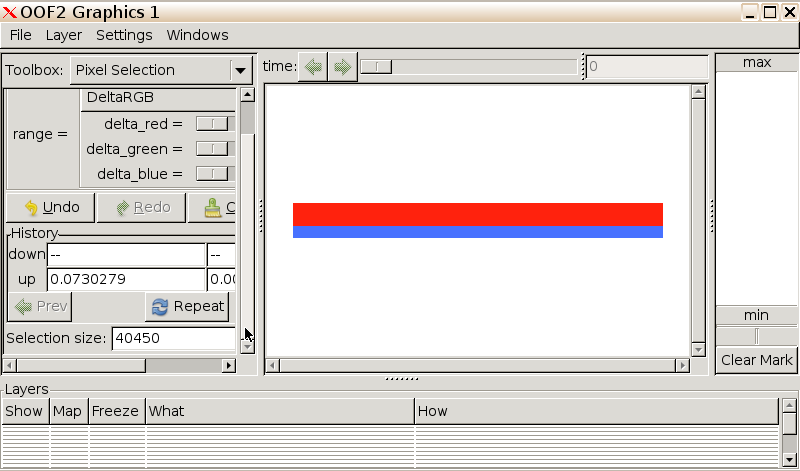Click the max label in contour panel
Viewport: 800px width, 471px height.
757,62
